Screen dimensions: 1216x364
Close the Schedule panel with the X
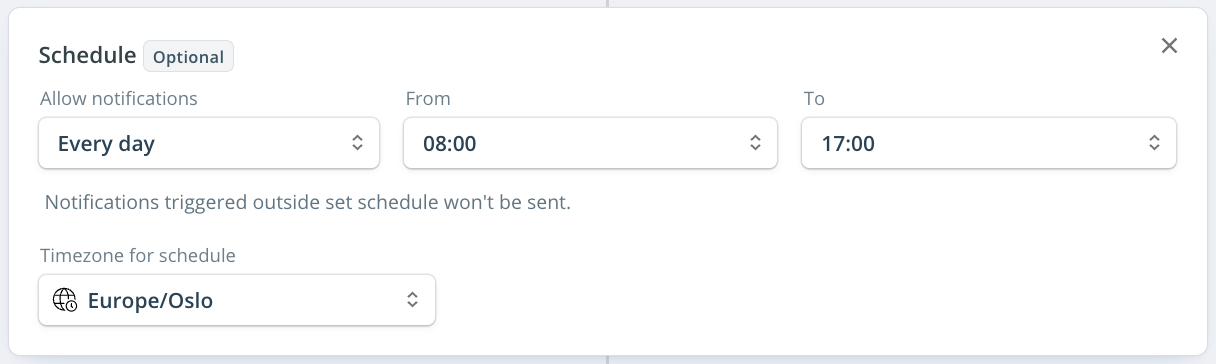point(1169,46)
